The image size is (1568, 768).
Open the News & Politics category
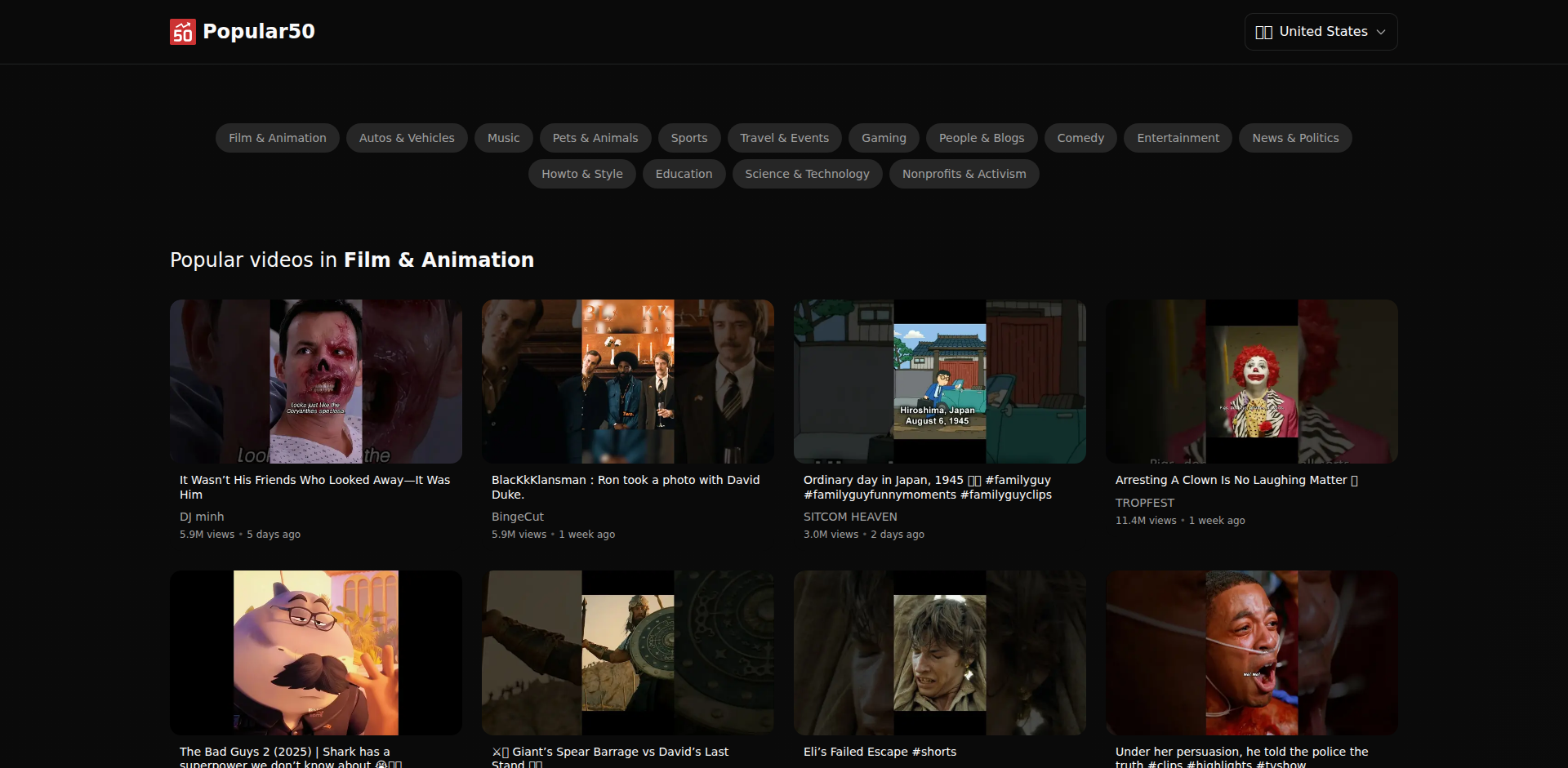coord(1295,138)
